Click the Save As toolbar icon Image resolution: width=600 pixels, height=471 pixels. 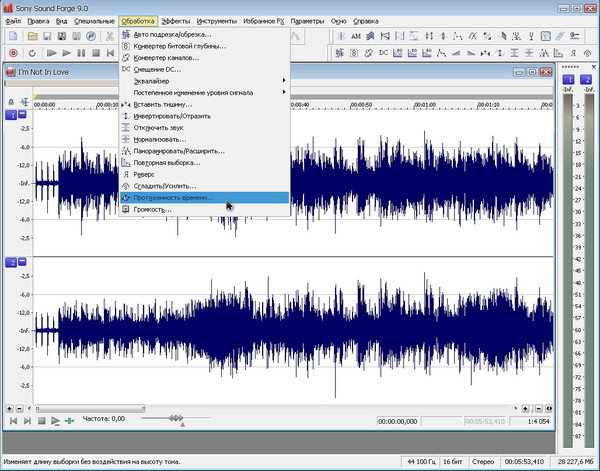click(x=62, y=36)
